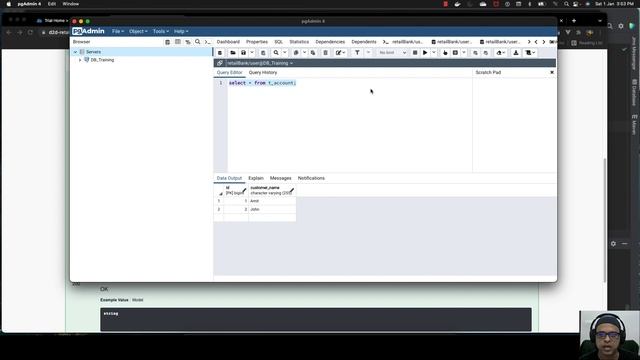Collapse the Servers tree node arrow

click(75, 52)
